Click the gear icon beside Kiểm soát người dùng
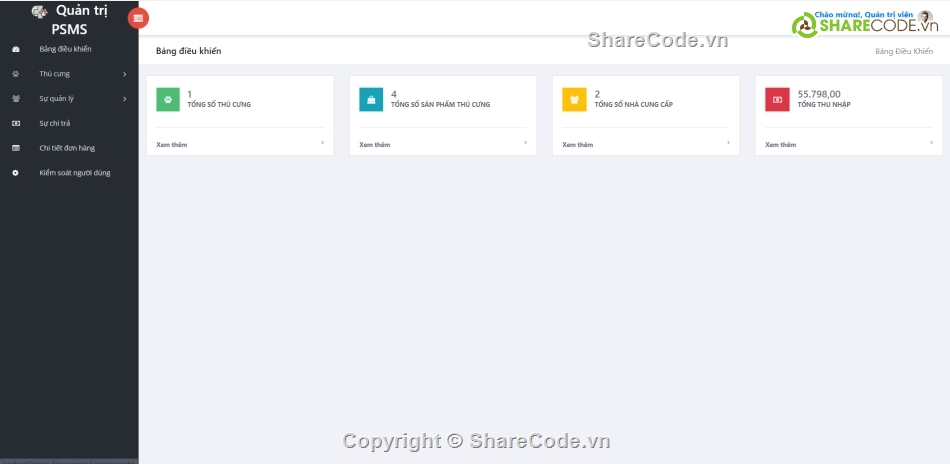950x464 pixels. tap(15, 173)
